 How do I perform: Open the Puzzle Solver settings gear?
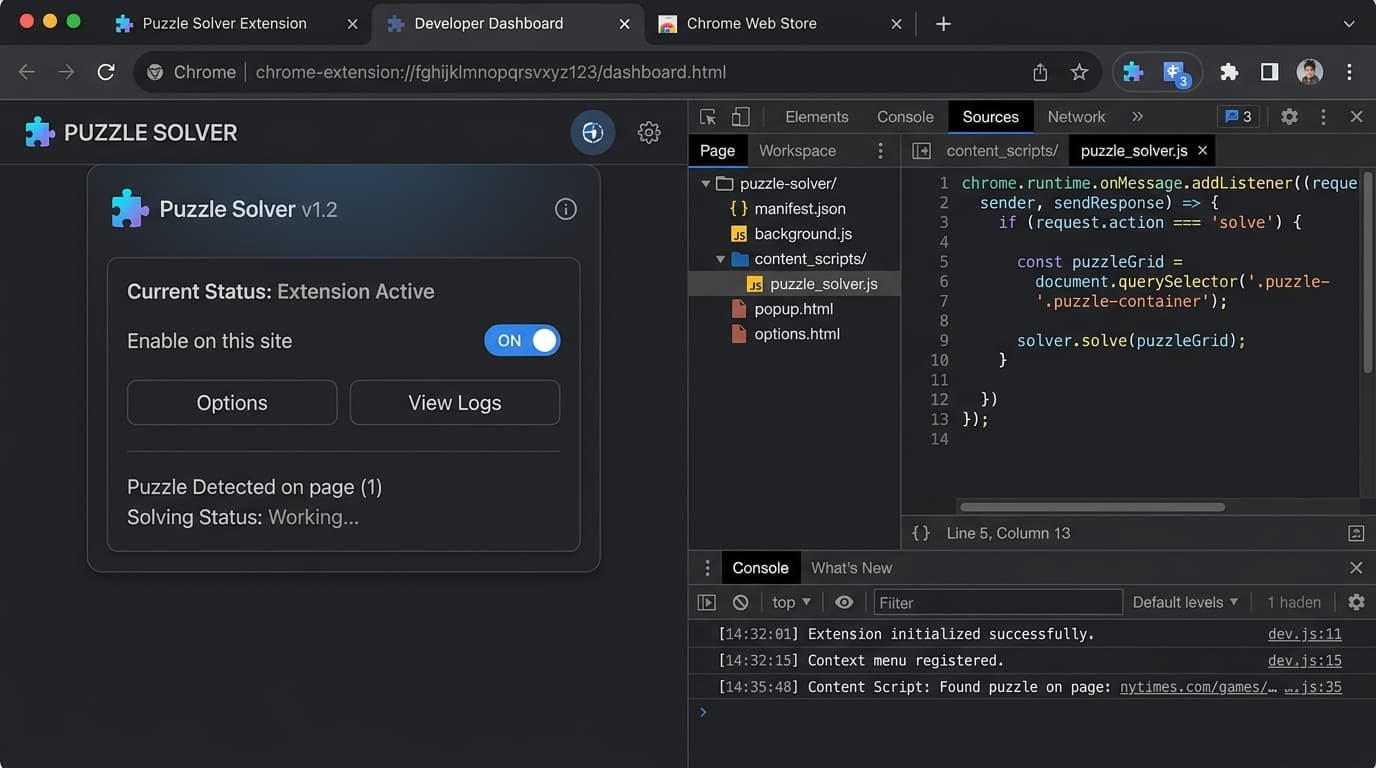[648, 131]
